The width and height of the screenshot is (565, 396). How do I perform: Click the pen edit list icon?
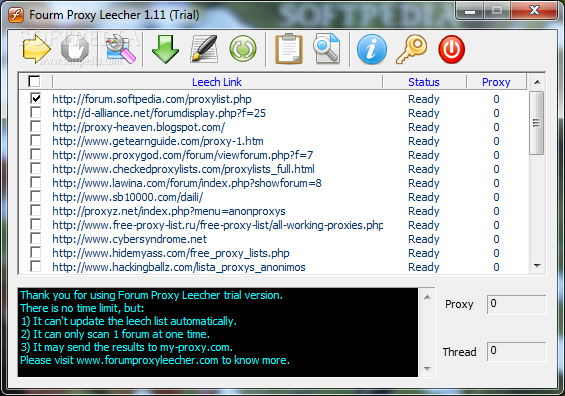[204, 49]
